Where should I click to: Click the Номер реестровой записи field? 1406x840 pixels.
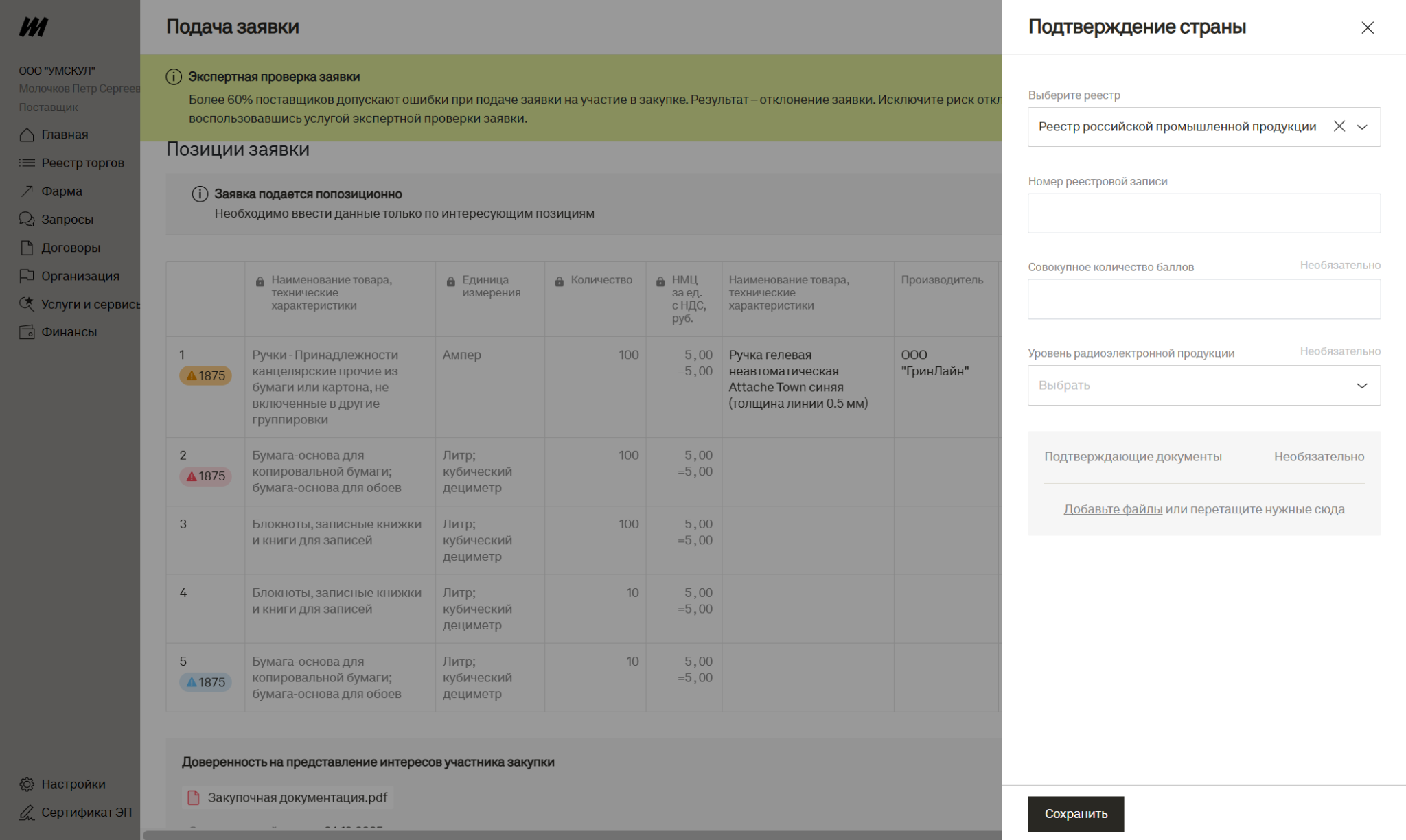(x=1203, y=213)
